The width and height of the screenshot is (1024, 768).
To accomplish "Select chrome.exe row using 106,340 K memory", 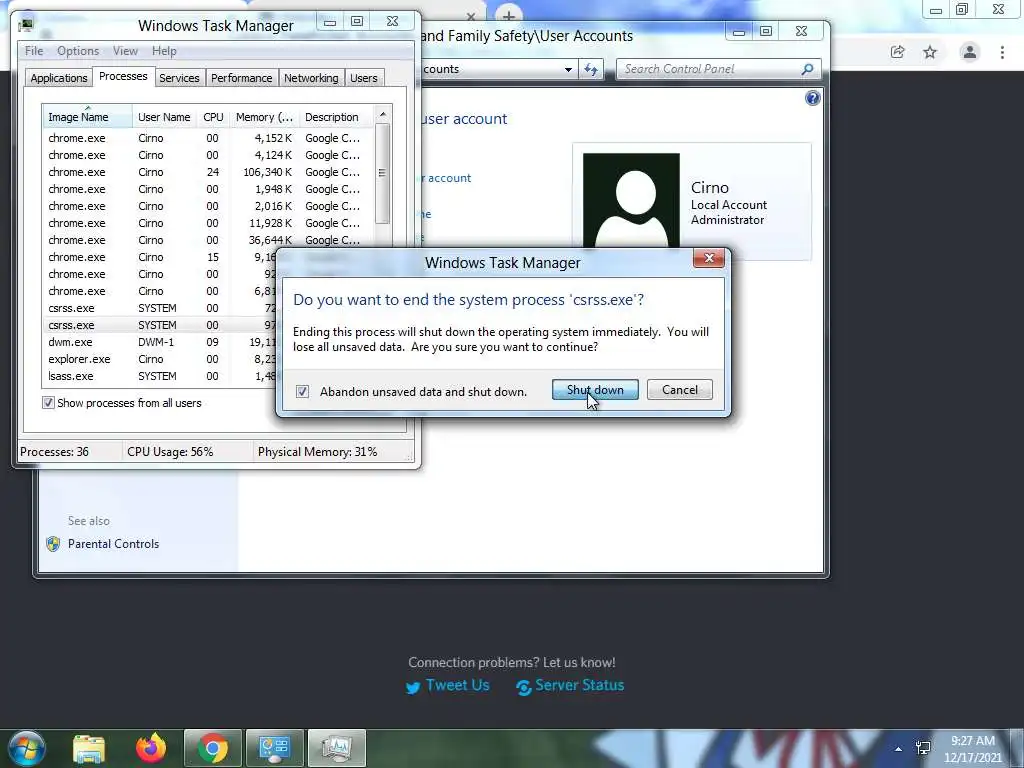I will pos(209,172).
